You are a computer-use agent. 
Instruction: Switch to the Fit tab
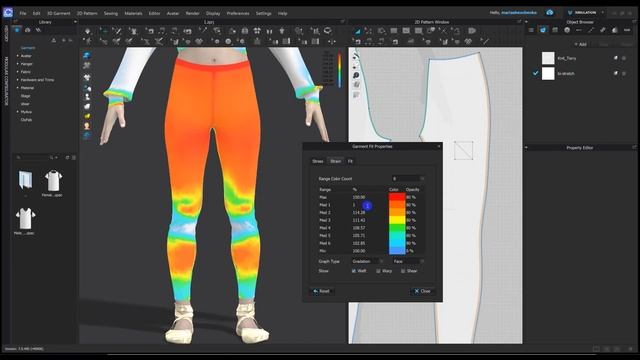[350, 161]
